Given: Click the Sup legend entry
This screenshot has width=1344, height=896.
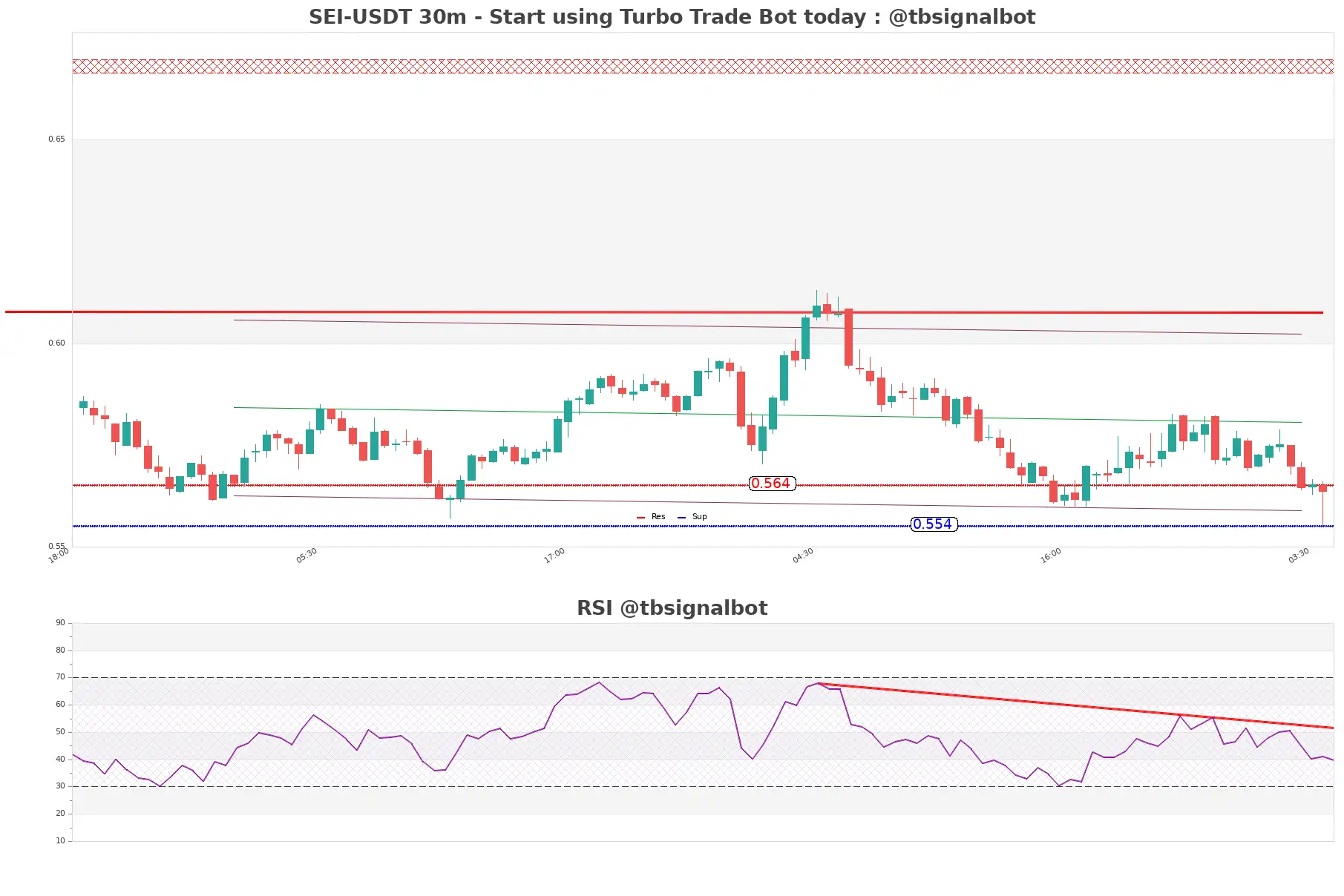Looking at the screenshot, I should pos(692,517).
